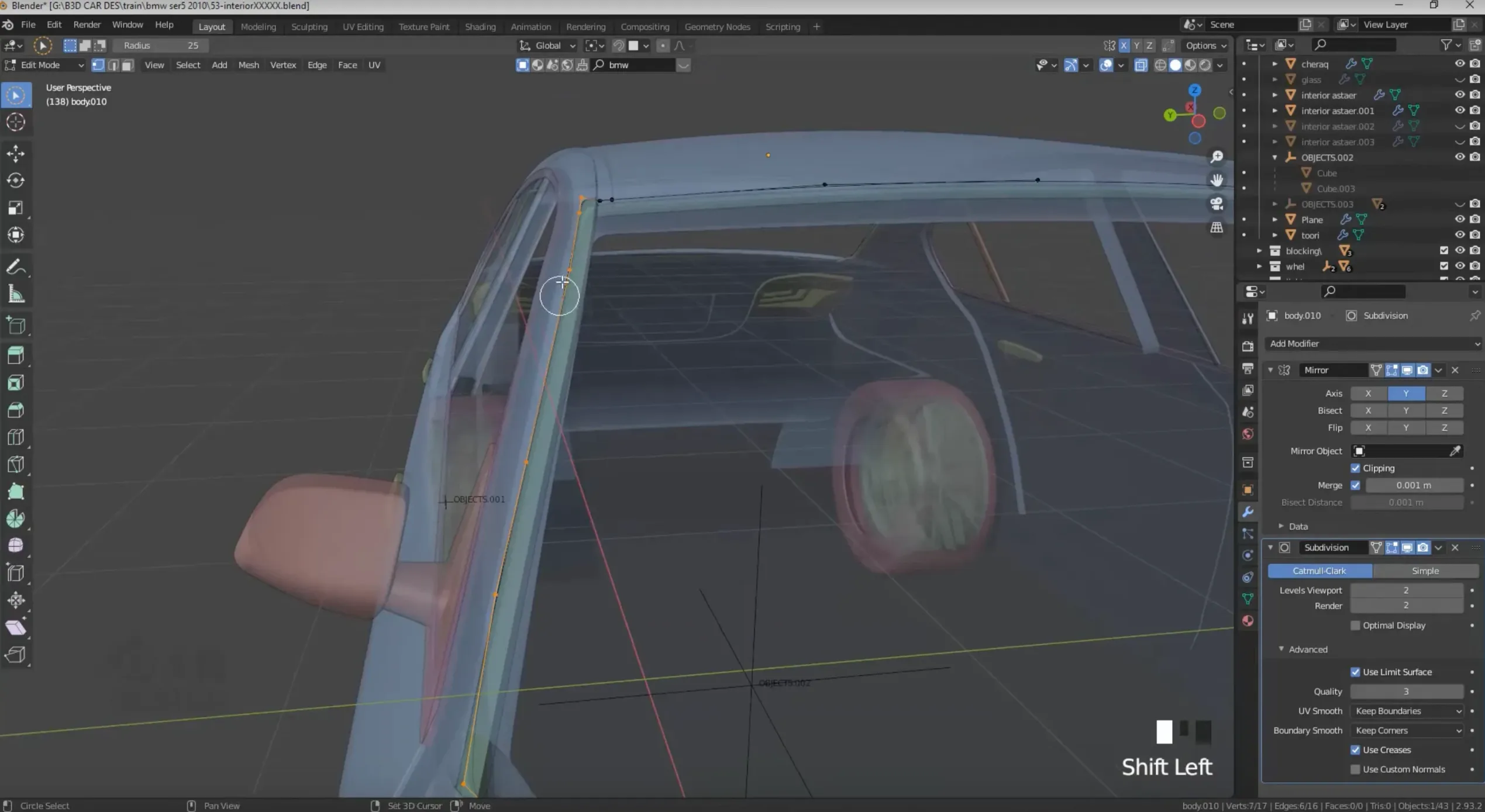Image resolution: width=1485 pixels, height=812 pixels.
Task: Open the Physics Properties tab
Action: click(1248, 577)
